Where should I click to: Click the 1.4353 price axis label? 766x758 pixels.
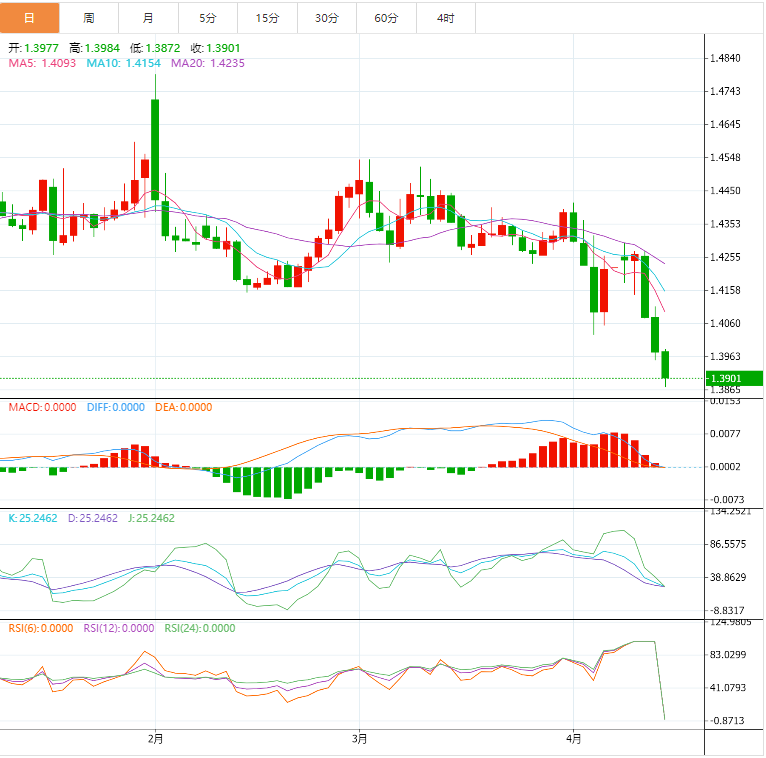pos(725,224)
